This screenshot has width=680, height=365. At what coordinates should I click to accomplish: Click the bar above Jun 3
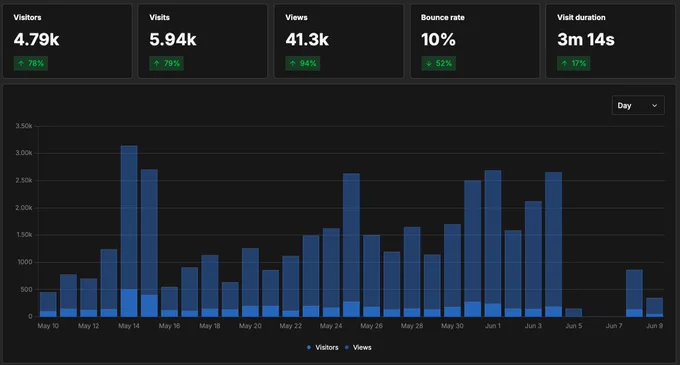coord(533,259)
